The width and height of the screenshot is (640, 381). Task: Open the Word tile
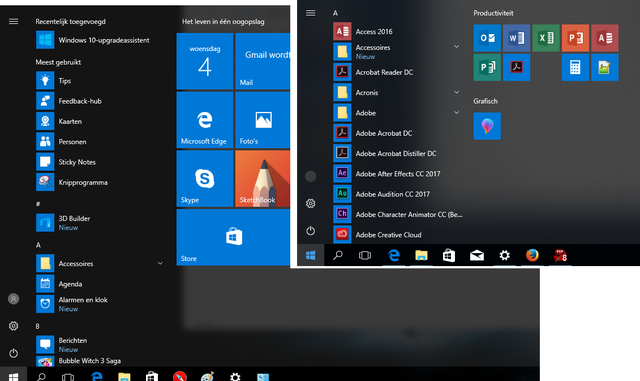(x=516, y=38)
